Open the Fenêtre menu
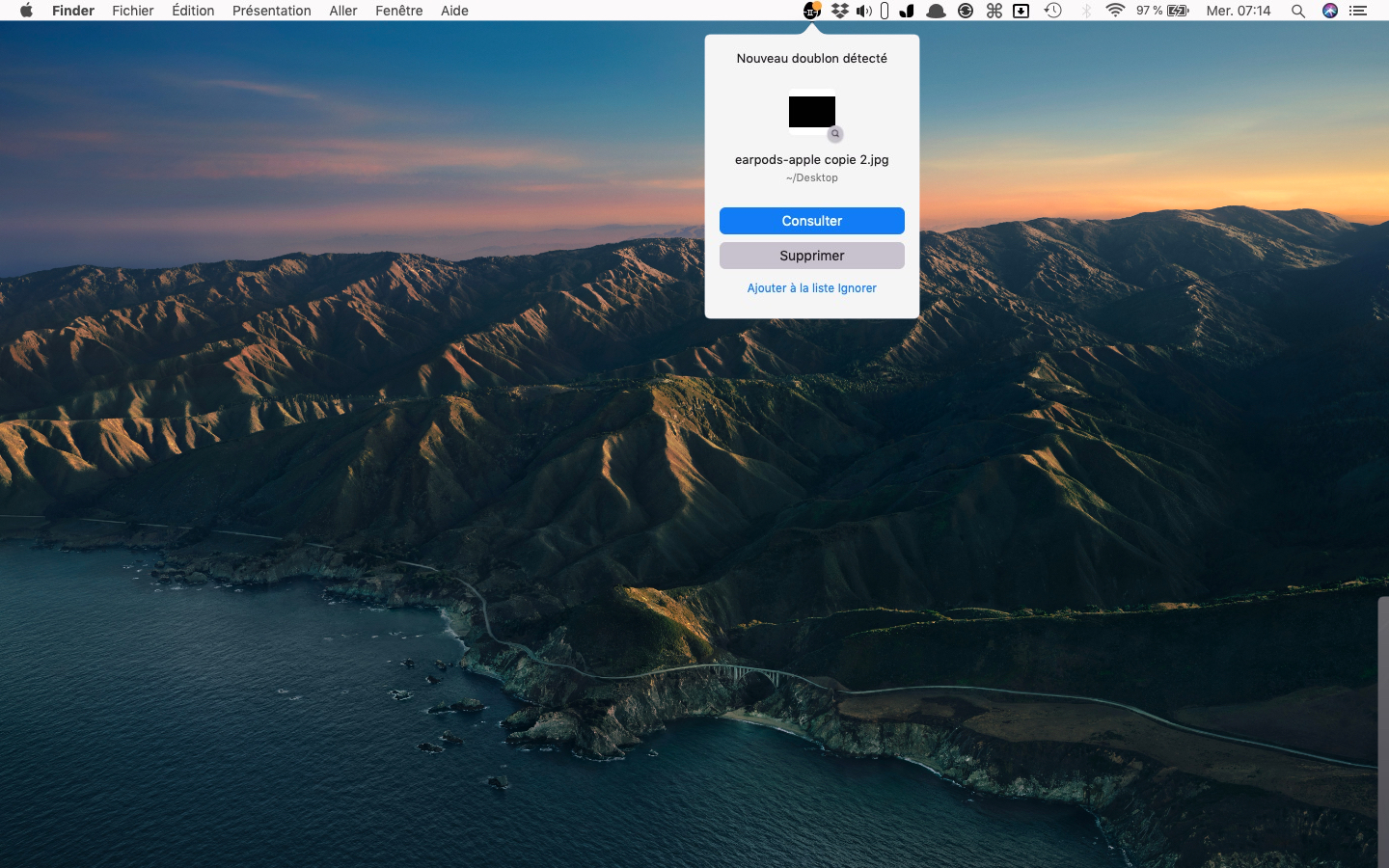 399,11
